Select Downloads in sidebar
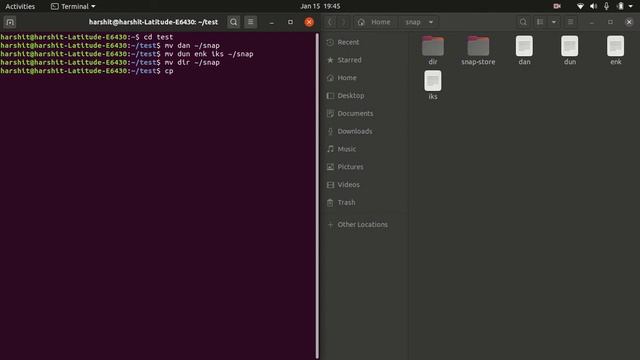 tap(365, 131)
